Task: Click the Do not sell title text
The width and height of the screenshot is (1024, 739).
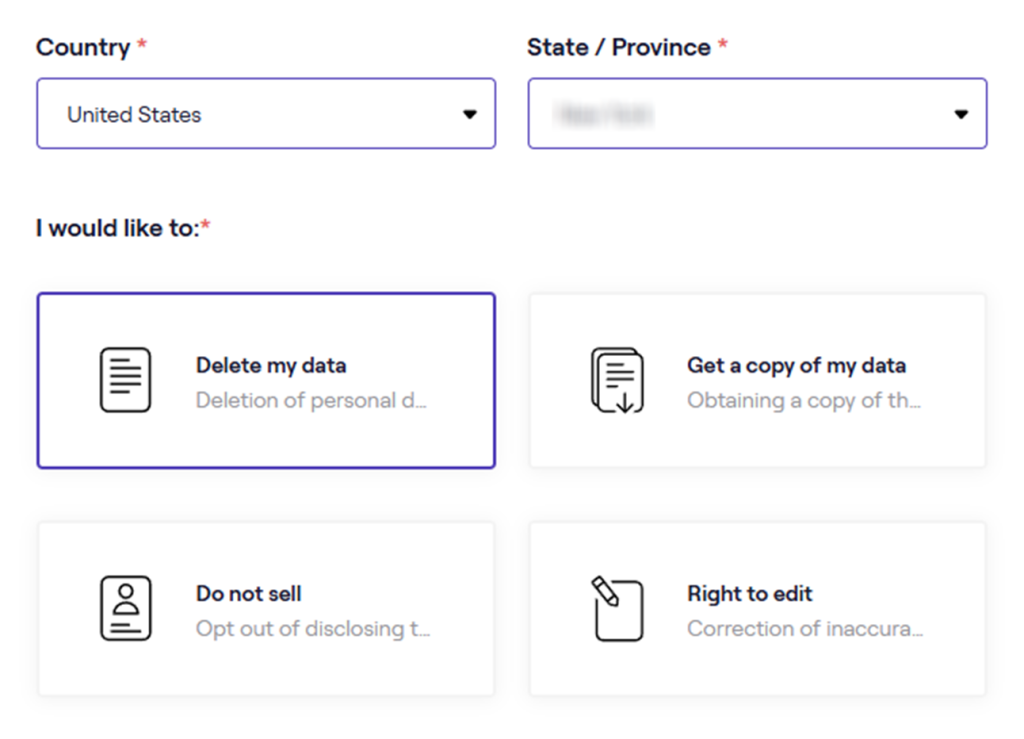Action: pyautogui.click(x=249, y=593)
